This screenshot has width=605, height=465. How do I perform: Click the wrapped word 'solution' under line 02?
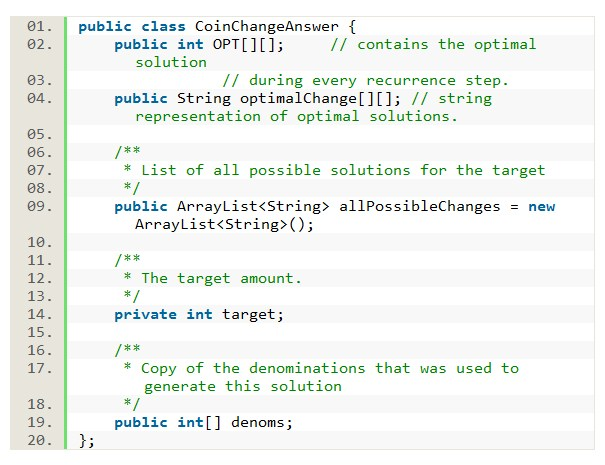click(x=171, y=63)
